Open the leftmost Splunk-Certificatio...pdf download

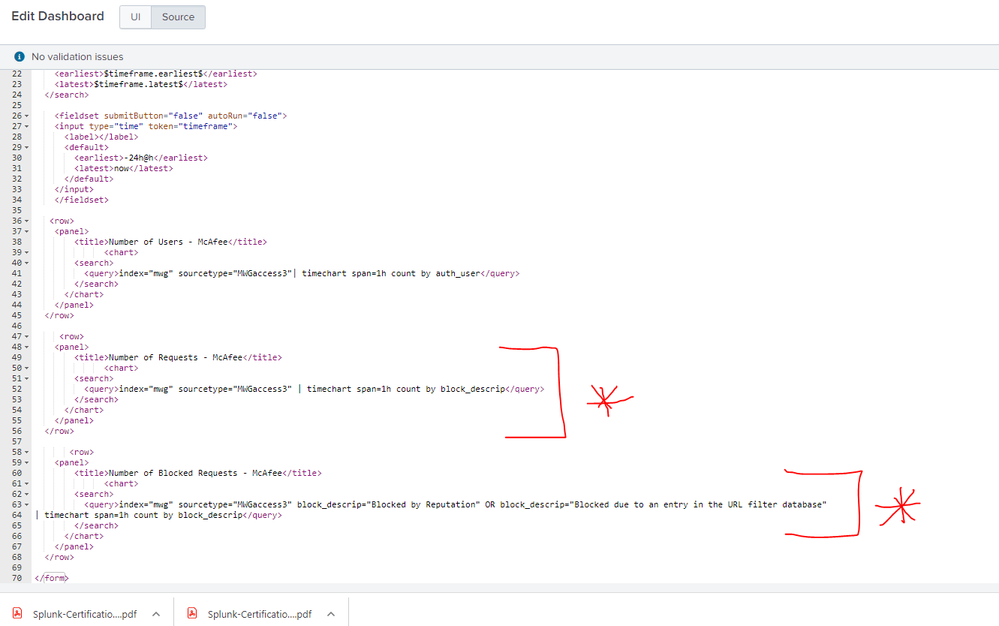(83, 614)
